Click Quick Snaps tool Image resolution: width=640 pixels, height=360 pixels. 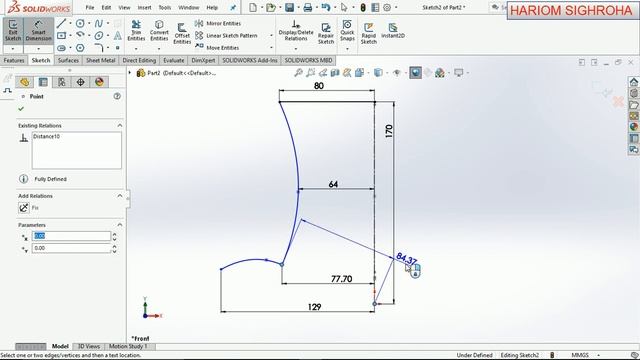(x=347, y=31)
